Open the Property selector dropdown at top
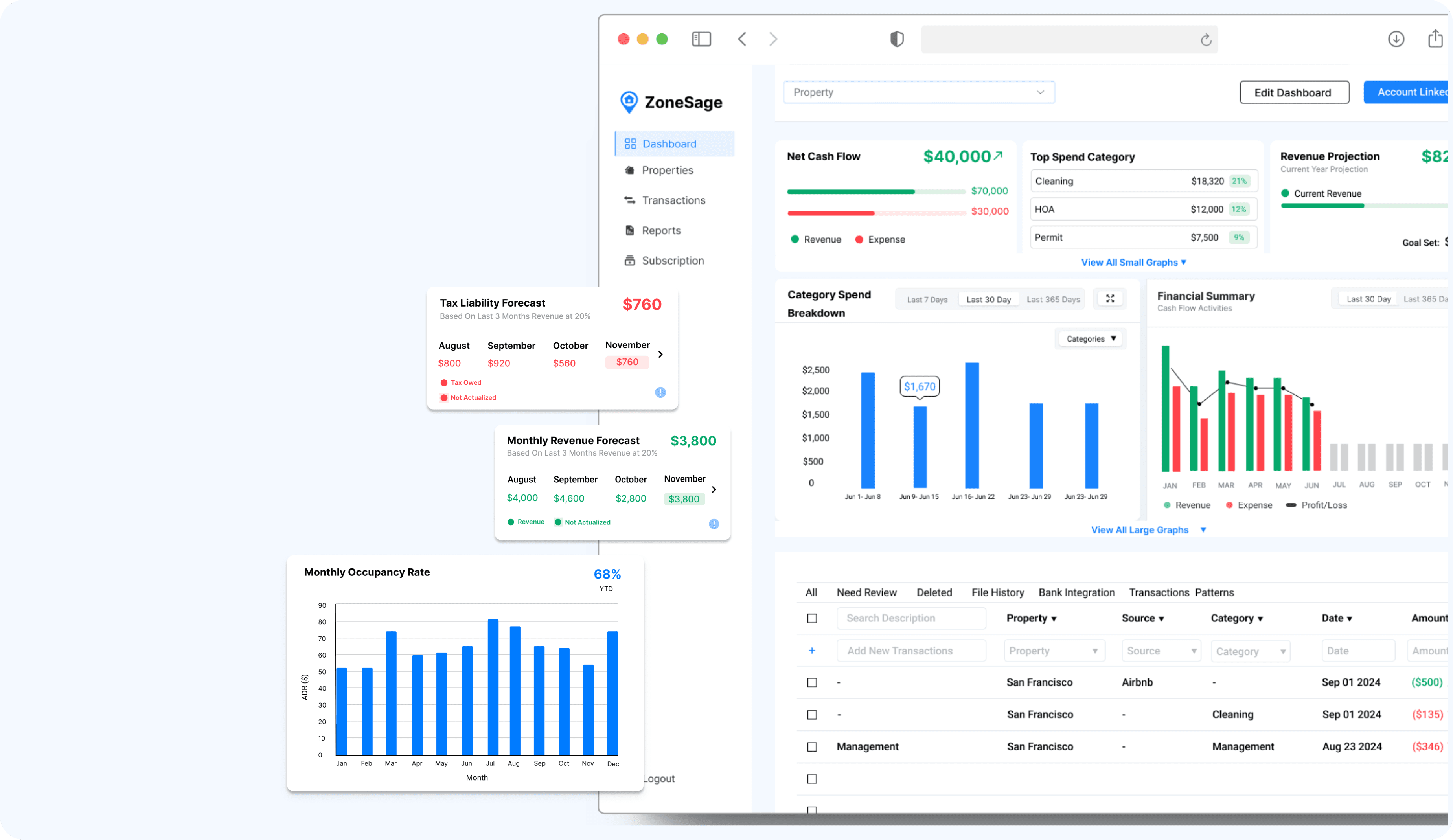 coord(918,92)
